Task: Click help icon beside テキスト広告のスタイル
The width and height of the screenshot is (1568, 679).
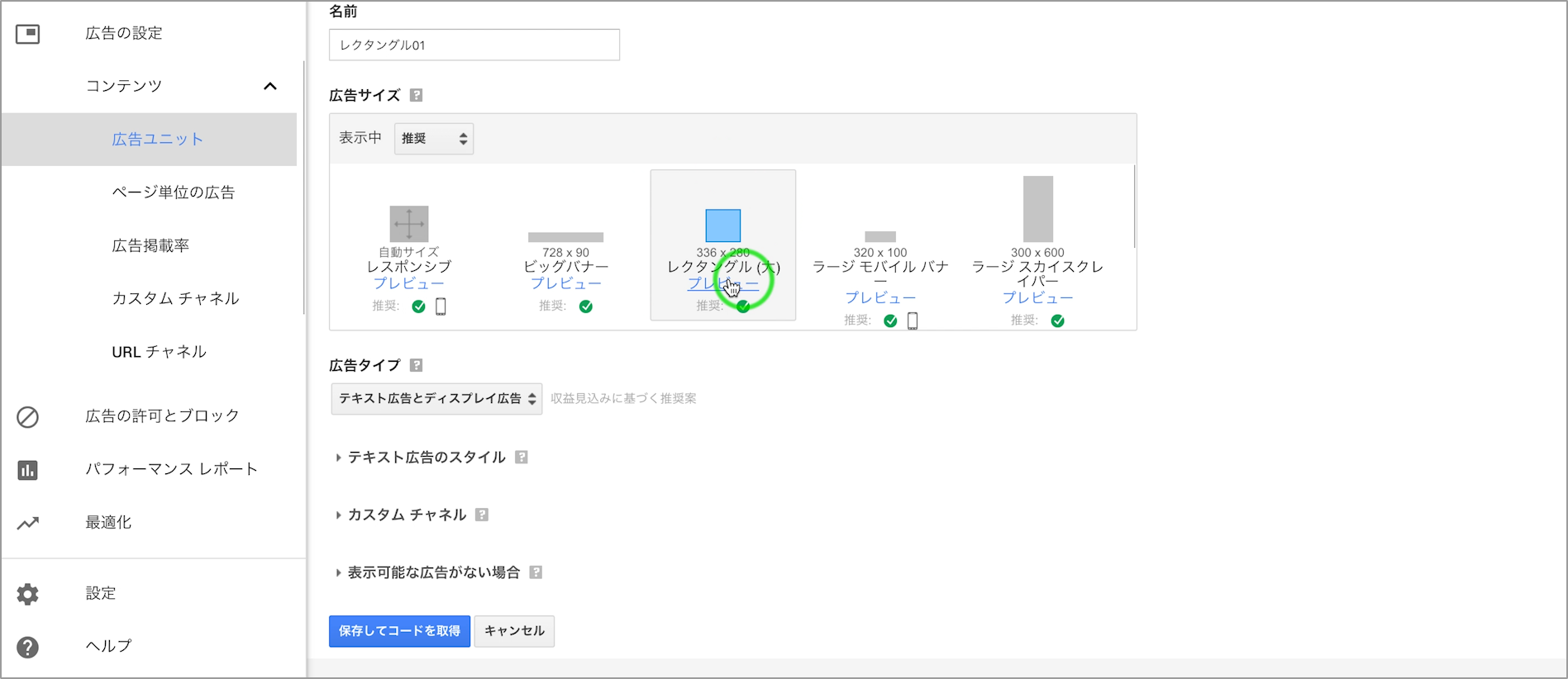Action: point(522,457)
